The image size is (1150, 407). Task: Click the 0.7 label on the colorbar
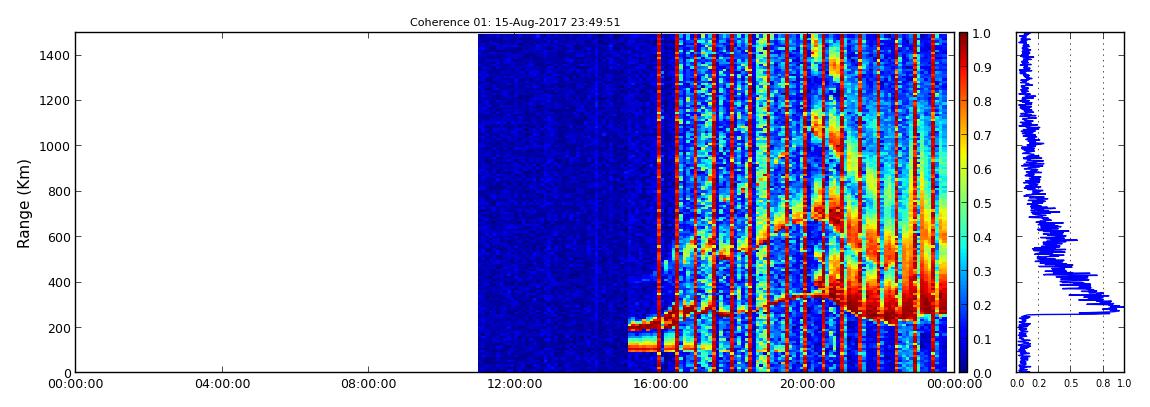[x=980, y=136]
